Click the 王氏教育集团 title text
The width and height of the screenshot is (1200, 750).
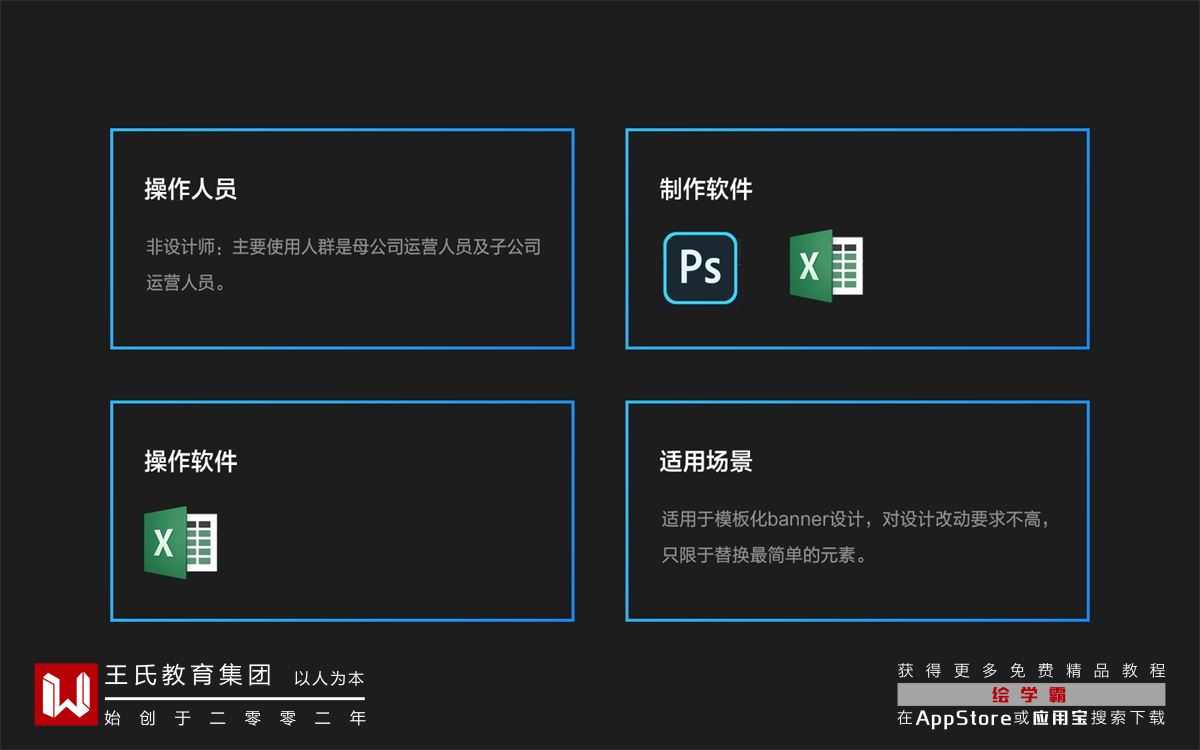tap(188, 676)
